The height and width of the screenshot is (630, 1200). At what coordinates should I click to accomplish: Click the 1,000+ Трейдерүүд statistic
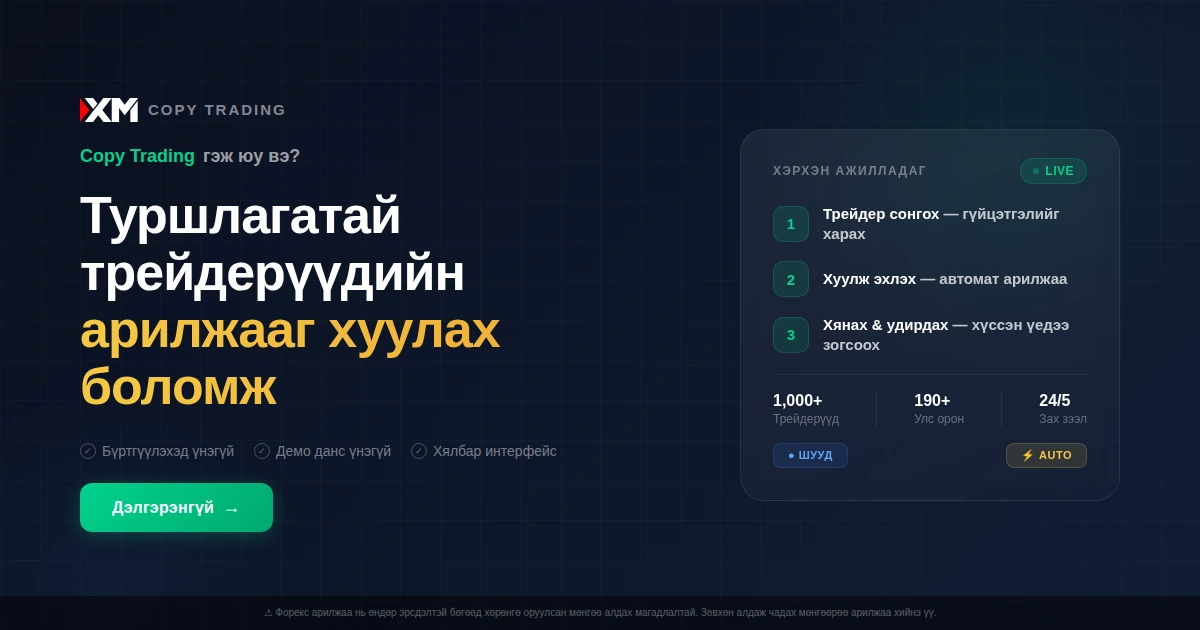click(x=806, y=409)
